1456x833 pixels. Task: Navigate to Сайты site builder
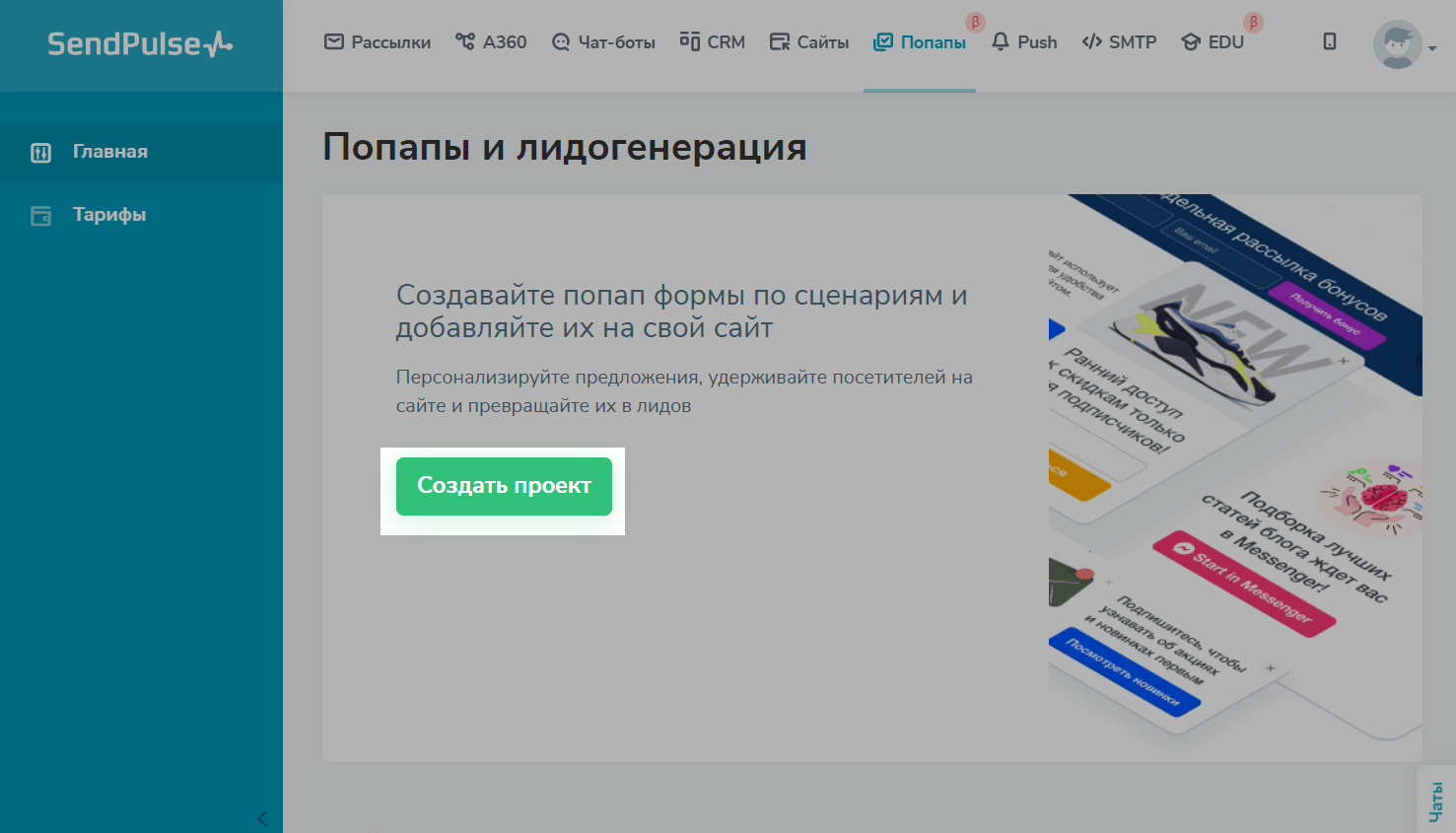point(809,42)
